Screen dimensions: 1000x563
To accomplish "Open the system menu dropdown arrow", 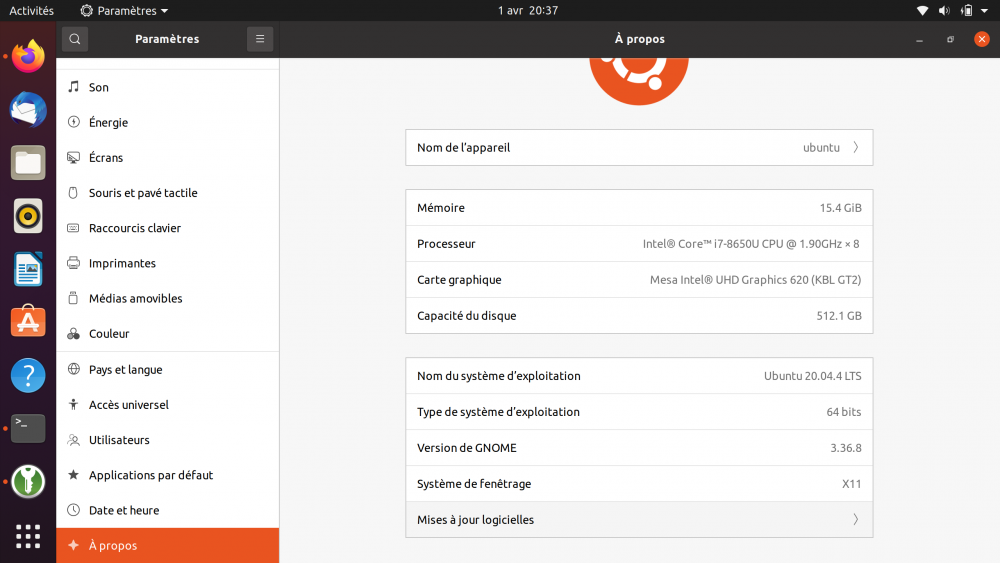I will 984,10.
